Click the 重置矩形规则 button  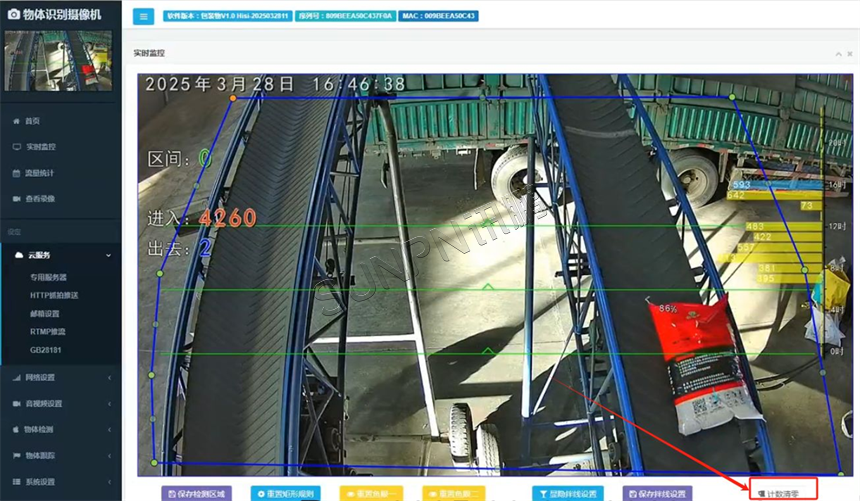tap(285, 493)
